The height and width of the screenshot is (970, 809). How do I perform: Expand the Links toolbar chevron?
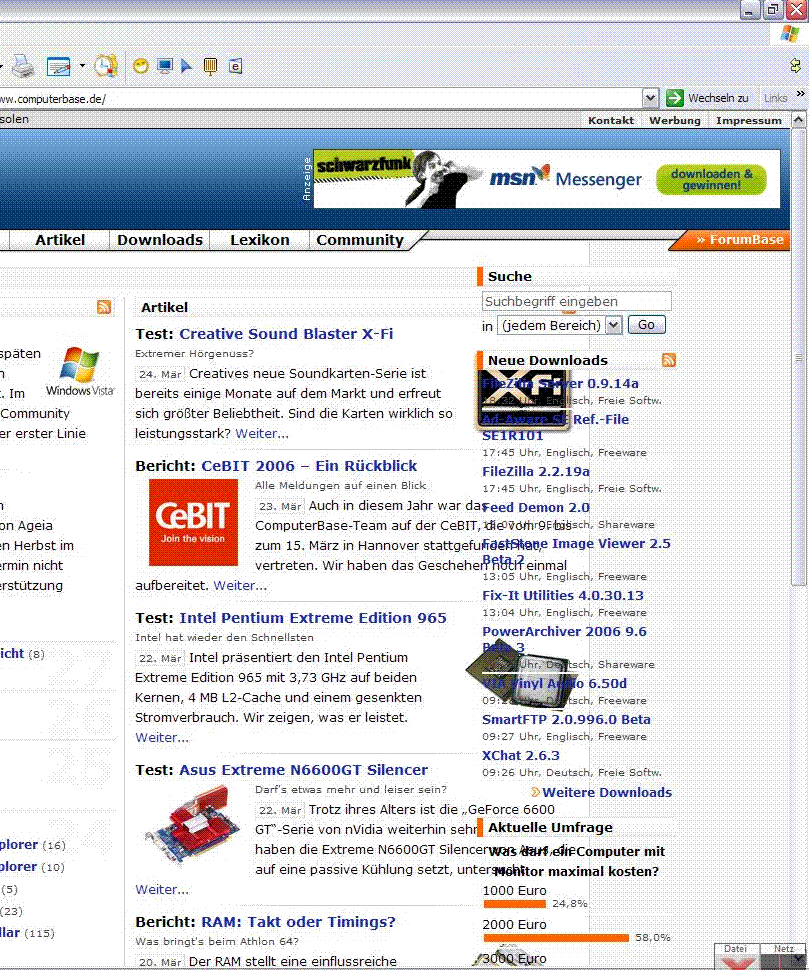tap(800, 93)
